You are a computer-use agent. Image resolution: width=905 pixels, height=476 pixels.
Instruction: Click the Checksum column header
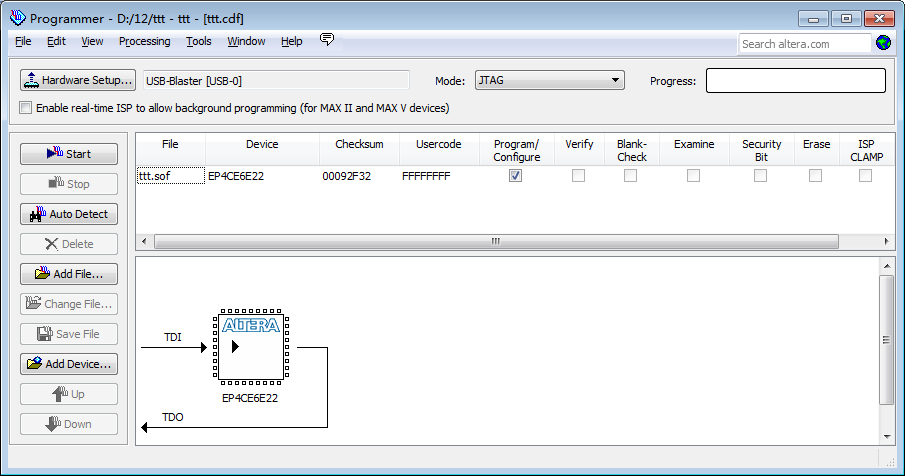(359, 150)
